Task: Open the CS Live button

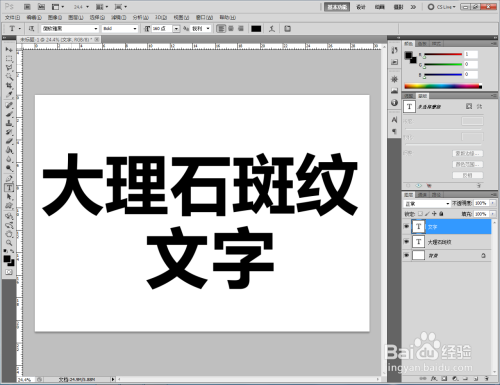Action: click(x=441, y=7)
